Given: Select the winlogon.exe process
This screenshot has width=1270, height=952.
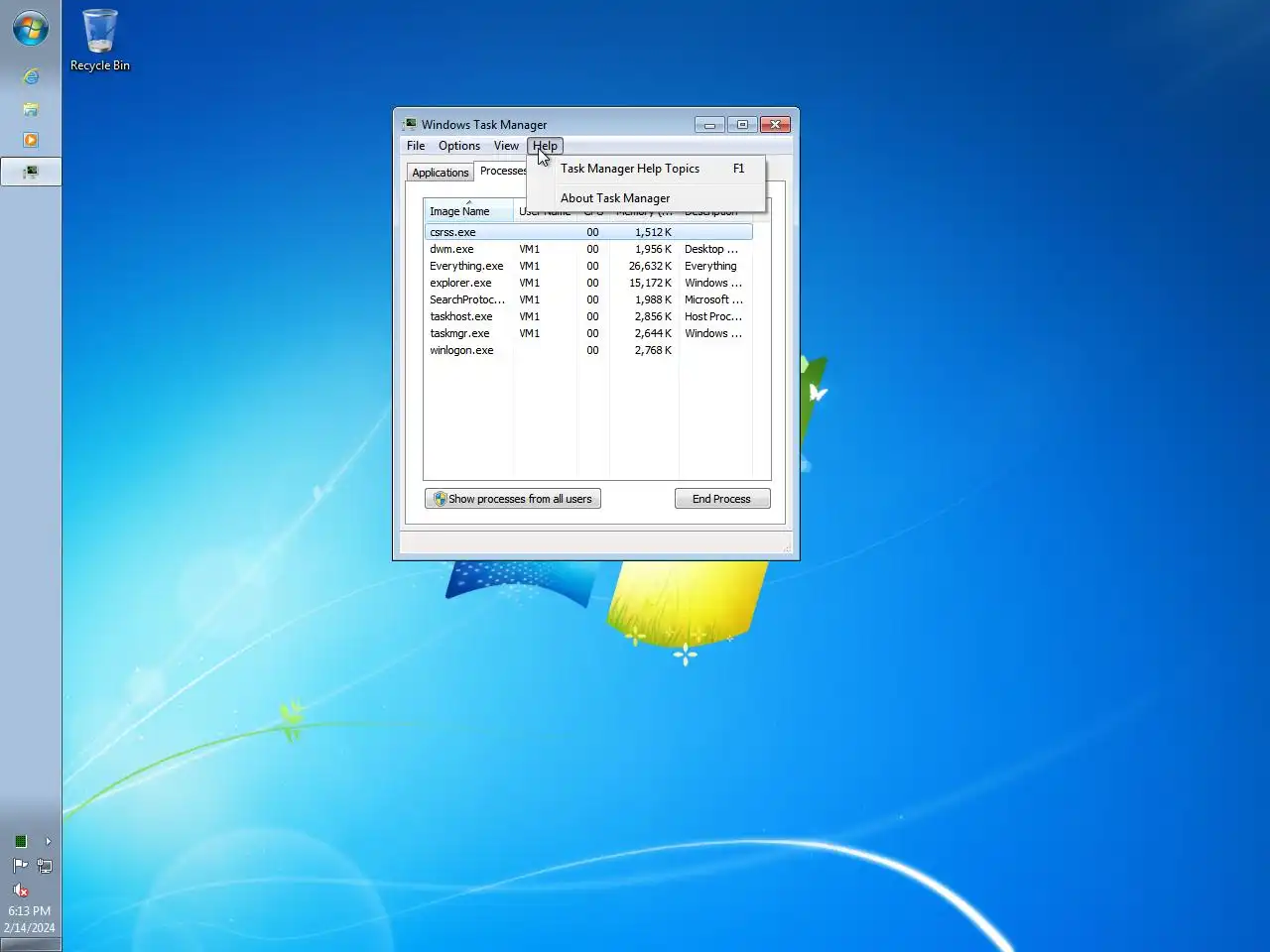Looking at the screenshot, I should (588, 350).
